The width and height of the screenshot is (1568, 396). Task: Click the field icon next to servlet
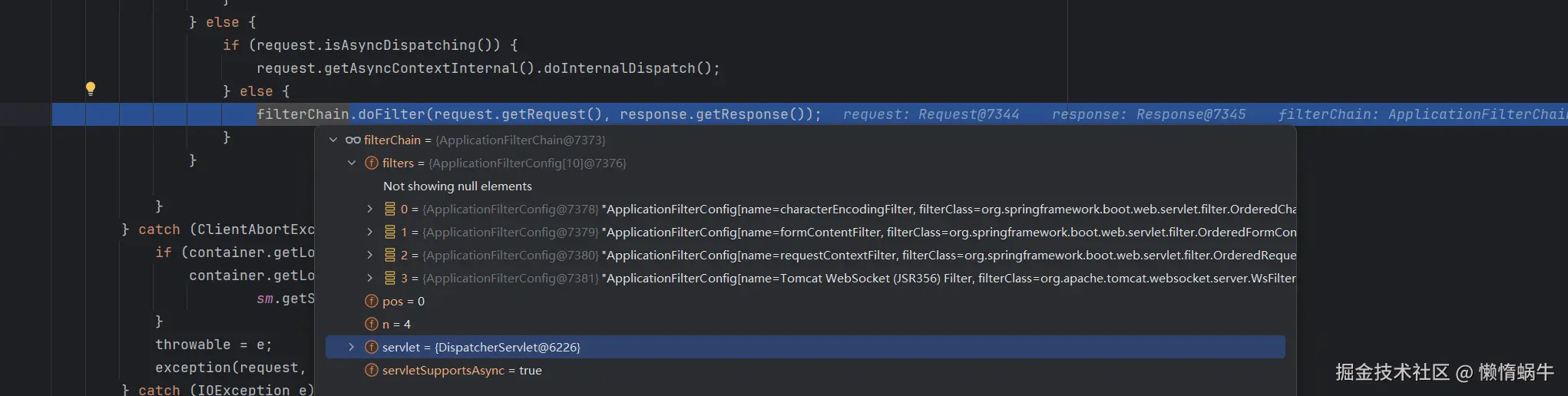(372, 348)
